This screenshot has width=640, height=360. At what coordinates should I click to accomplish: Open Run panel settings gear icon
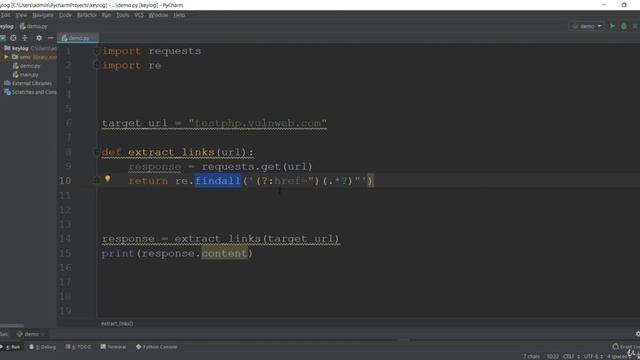pyautogui.click(x=638, y=333)
